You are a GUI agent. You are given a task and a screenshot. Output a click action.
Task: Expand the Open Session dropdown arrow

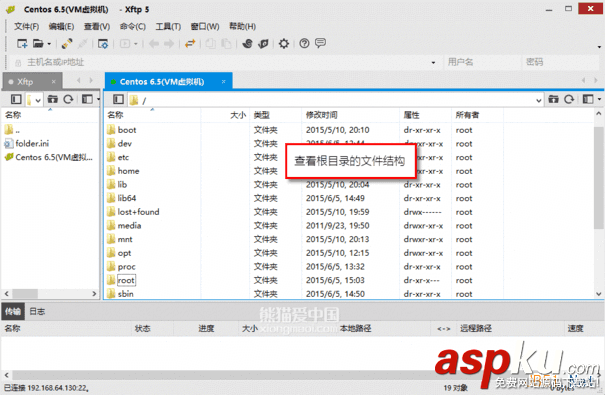click(x=49, y=44)
